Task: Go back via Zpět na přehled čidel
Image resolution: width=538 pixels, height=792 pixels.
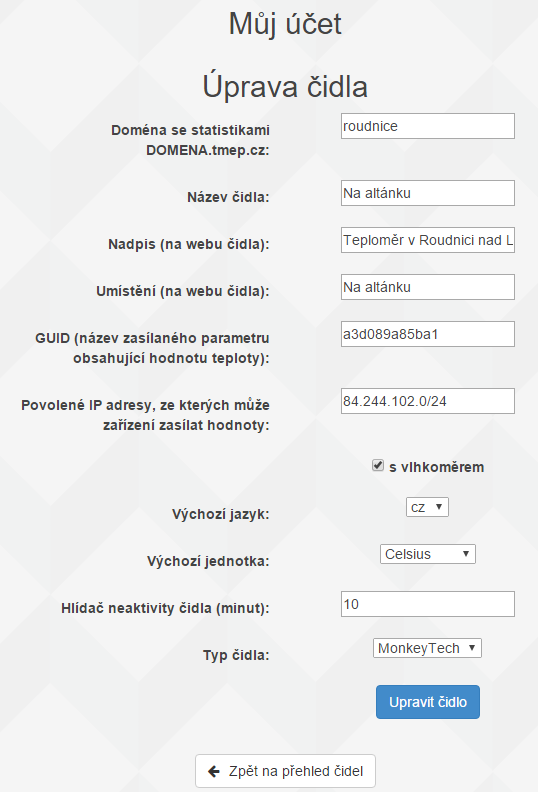Action: click(285, 771)
